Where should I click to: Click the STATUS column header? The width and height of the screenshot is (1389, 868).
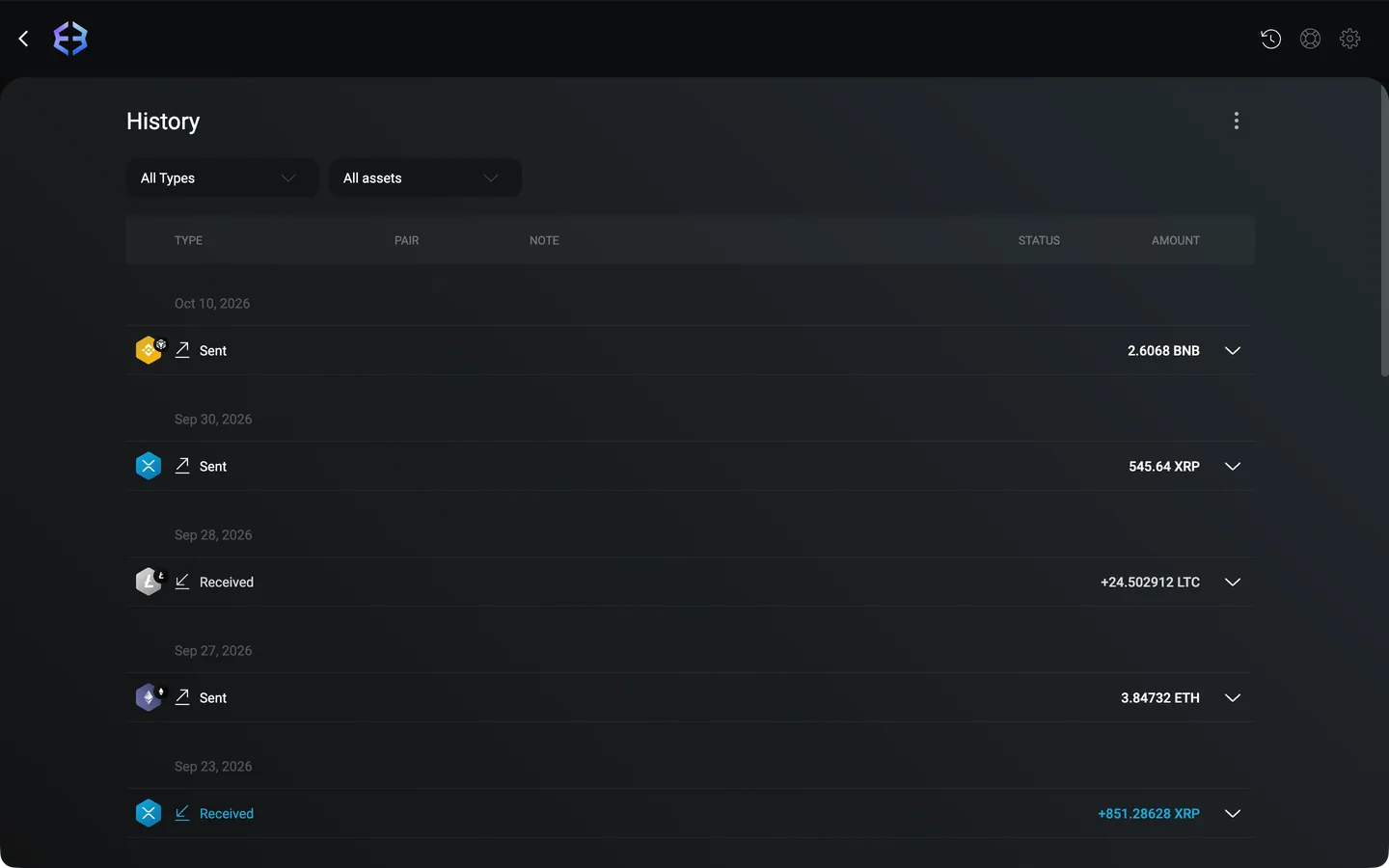[1039, 240]
